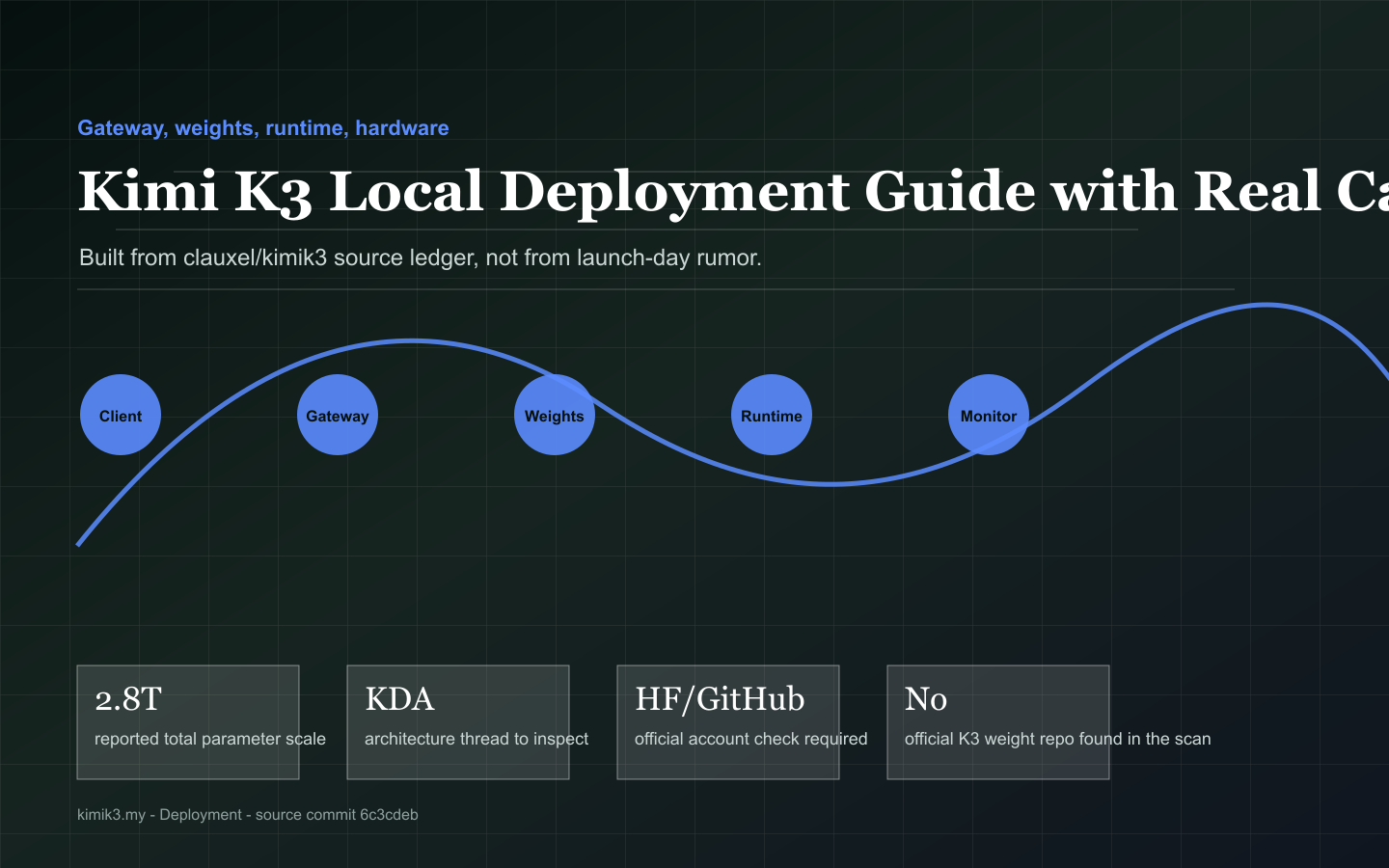Click the Weights node circle
The height and width of the screenshot is (868, 1389).
(555, 415)
